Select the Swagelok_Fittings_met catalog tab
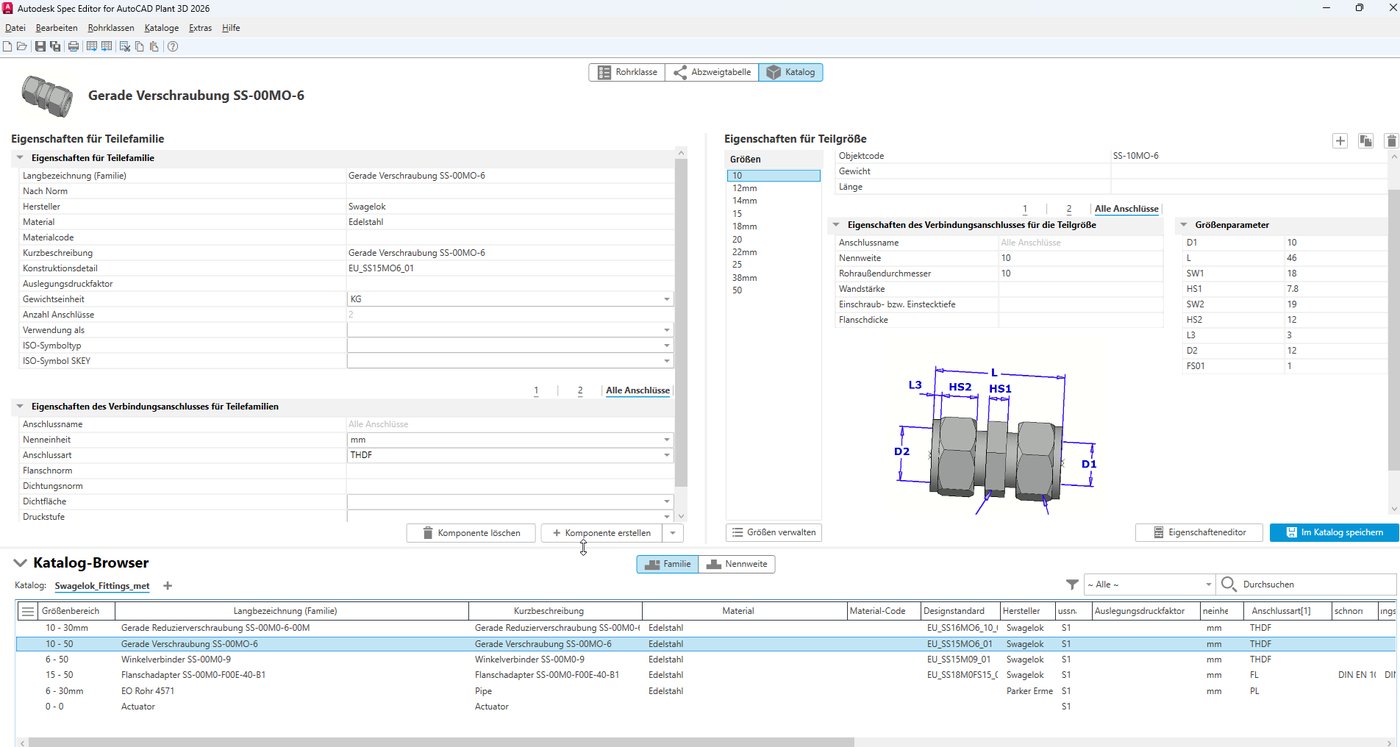Screen dimensions: 1400x747 coord(102,586)
